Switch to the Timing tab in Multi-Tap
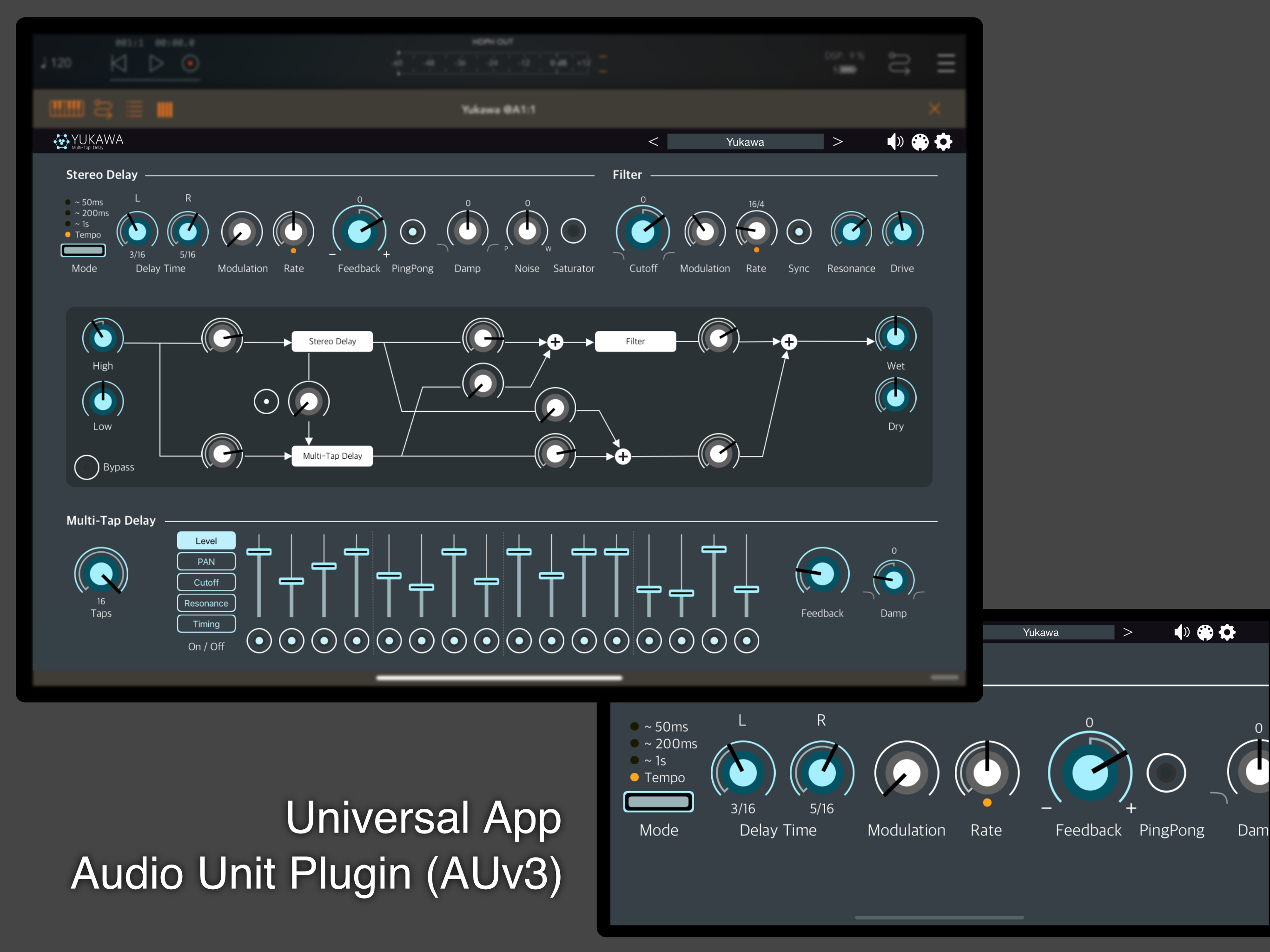The height and width of the screenshot is (952, 1270). (206, 623)
